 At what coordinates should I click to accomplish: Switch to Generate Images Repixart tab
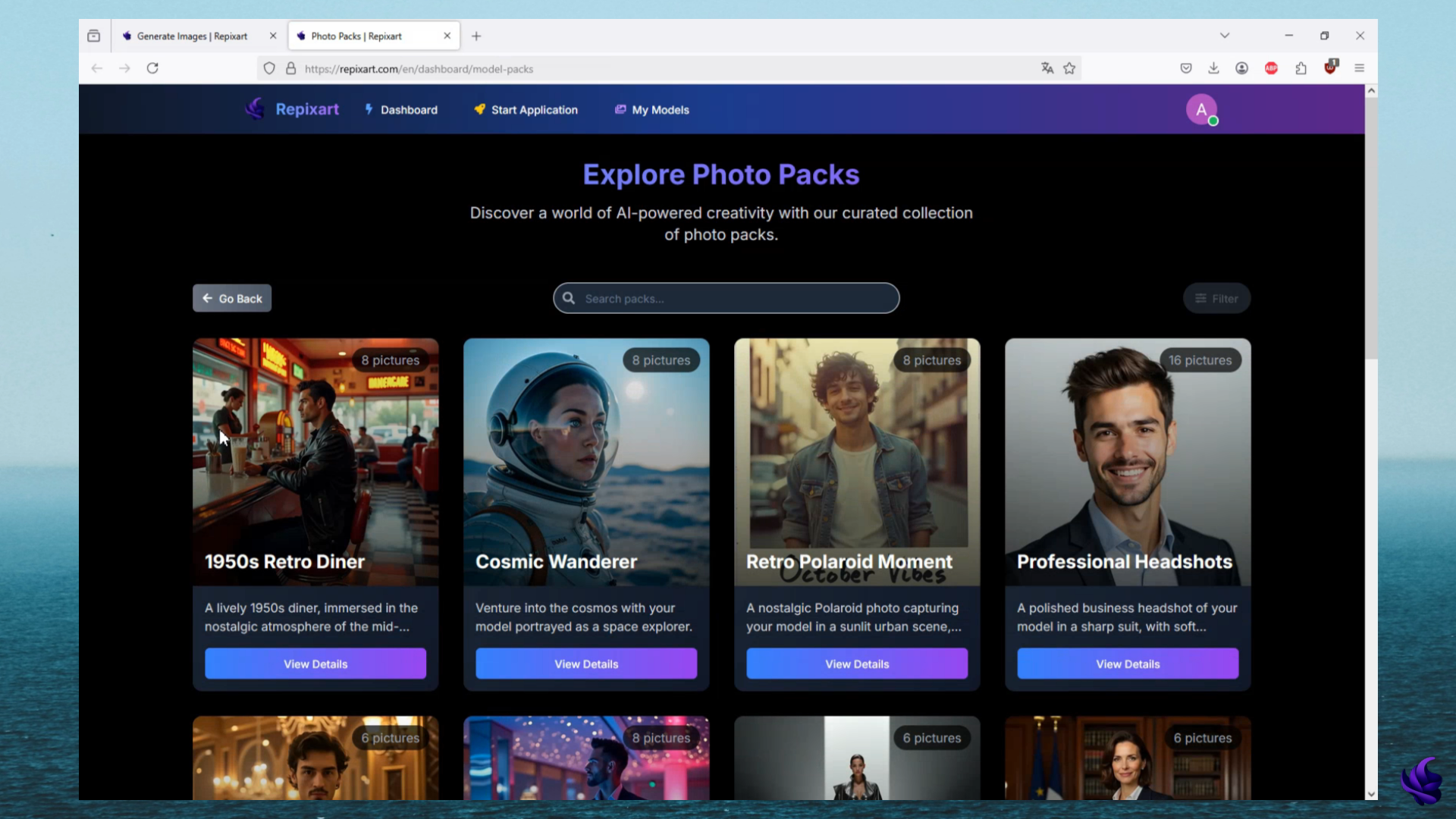(x=191, y=36)
